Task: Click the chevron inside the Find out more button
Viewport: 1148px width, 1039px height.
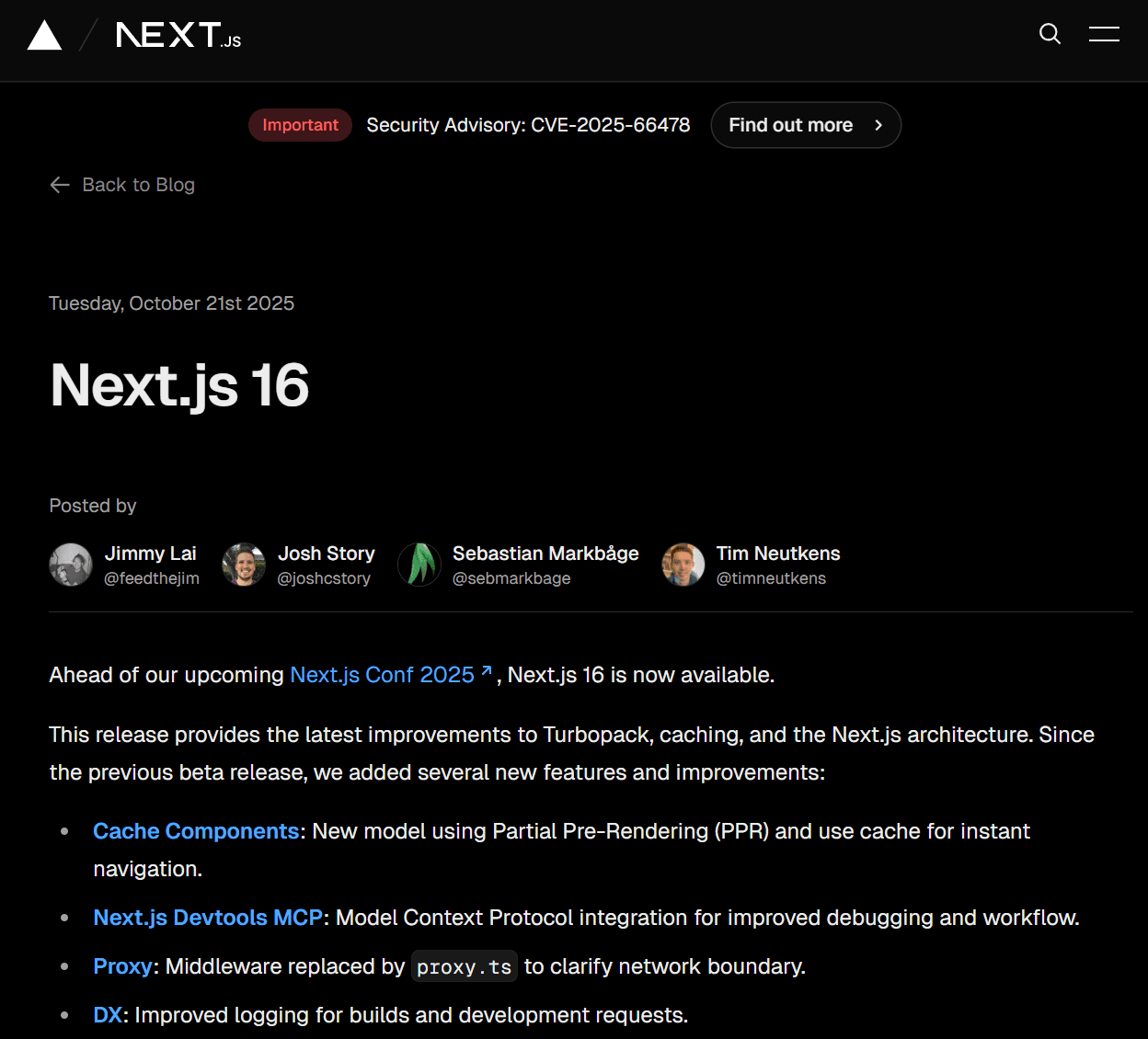Action: 878,125
